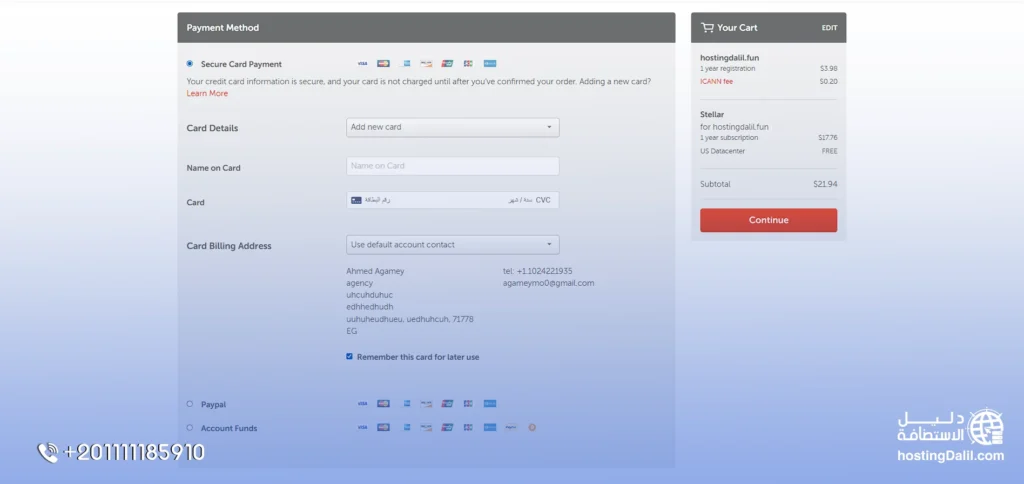Click American Express logo in Secure Card Payment row

coord(405,63)
